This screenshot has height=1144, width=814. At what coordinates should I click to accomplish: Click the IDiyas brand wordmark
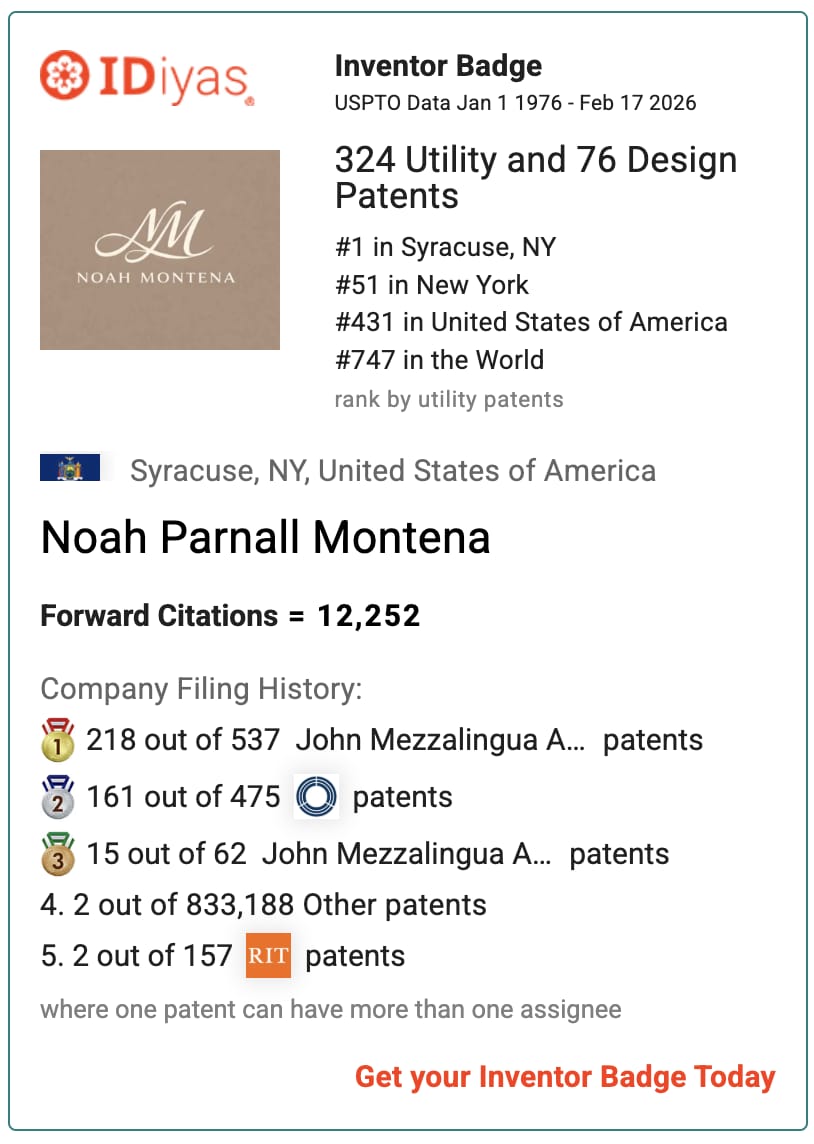(x=174, y=77)
